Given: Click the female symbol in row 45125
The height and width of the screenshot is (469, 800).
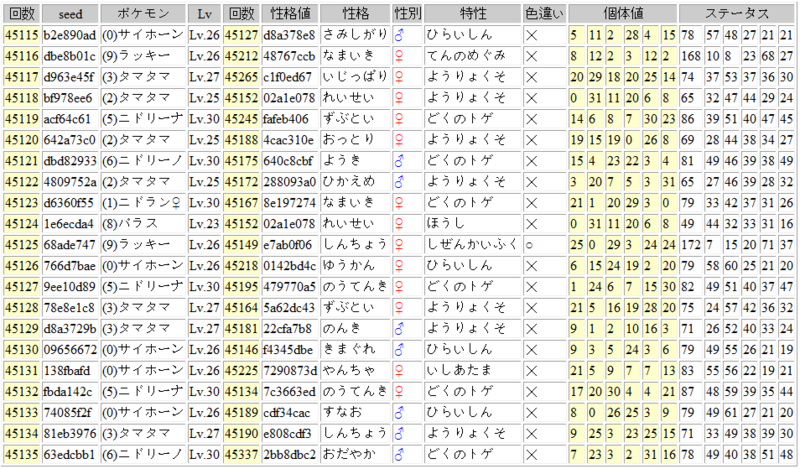Looking at the screenshot, I should (399, 245).
